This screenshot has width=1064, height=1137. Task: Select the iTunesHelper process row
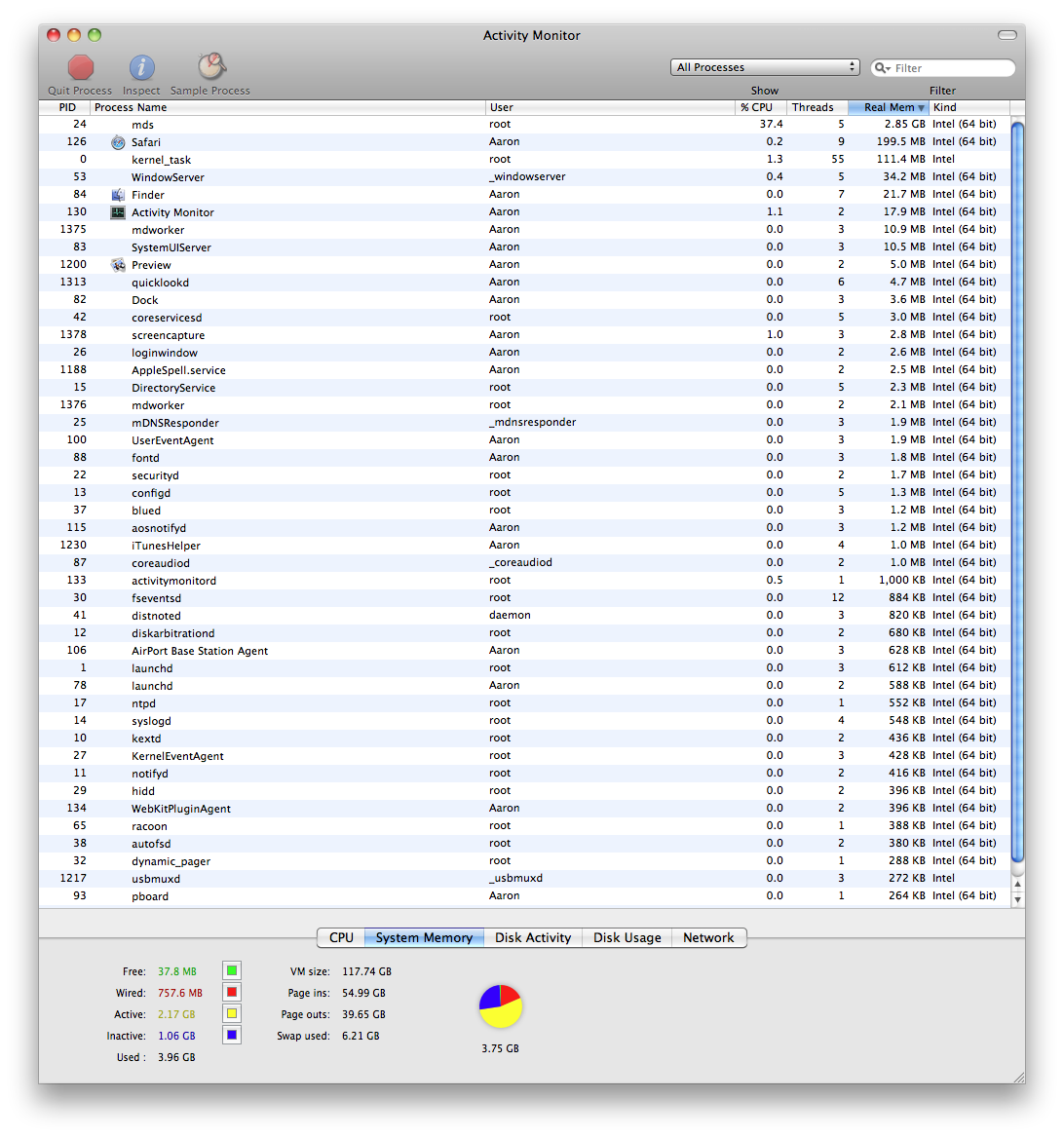pos(524,546)
